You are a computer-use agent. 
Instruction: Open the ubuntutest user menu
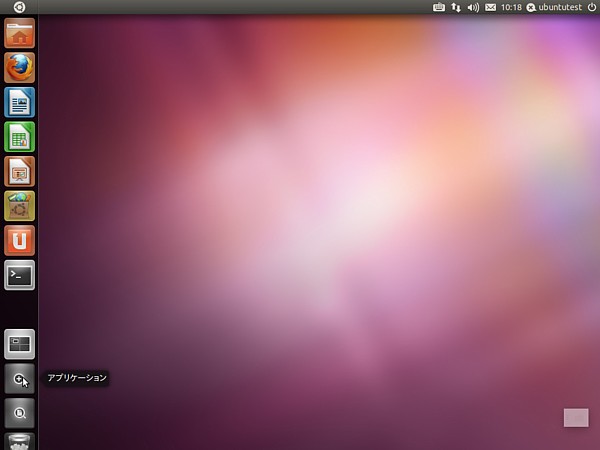pyautogui.click(x=554, y=7)
